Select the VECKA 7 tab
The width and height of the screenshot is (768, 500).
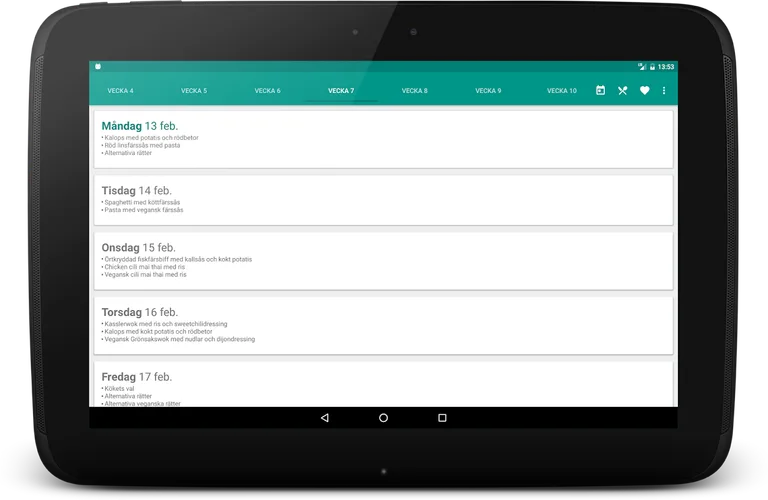341,91
